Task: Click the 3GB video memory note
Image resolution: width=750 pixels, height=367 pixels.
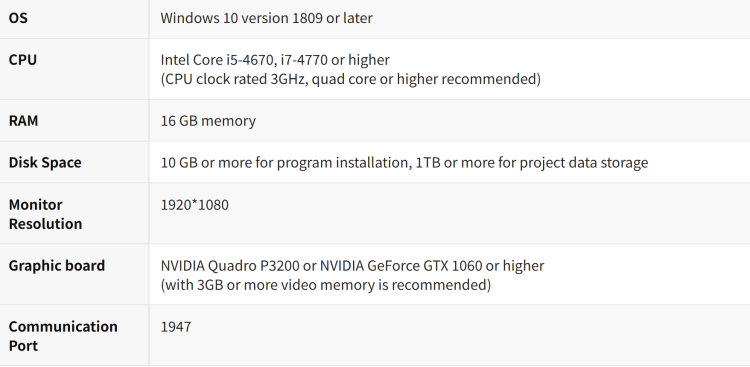Action: click(326, 285)
